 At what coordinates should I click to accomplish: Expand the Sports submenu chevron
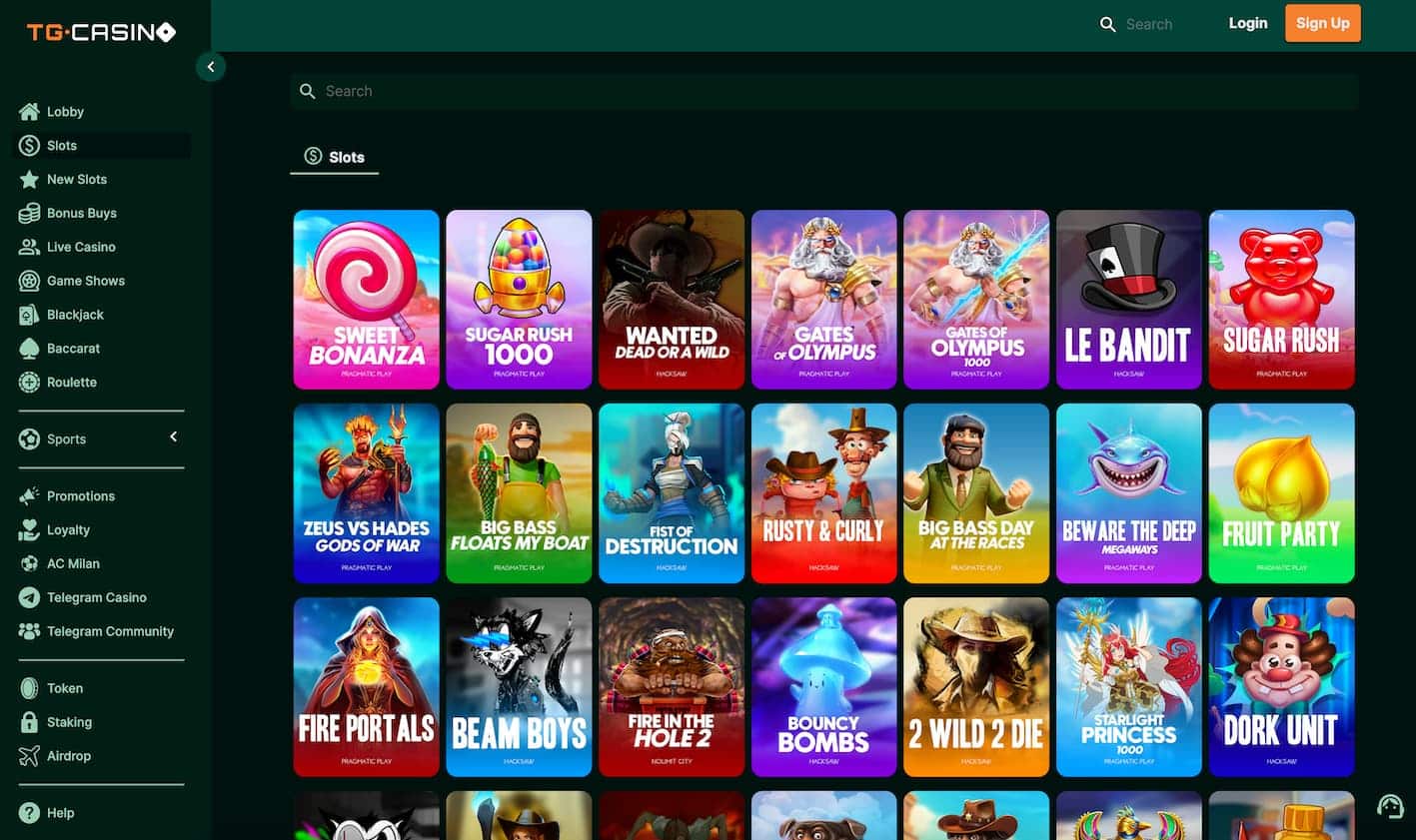coord(174,437)
